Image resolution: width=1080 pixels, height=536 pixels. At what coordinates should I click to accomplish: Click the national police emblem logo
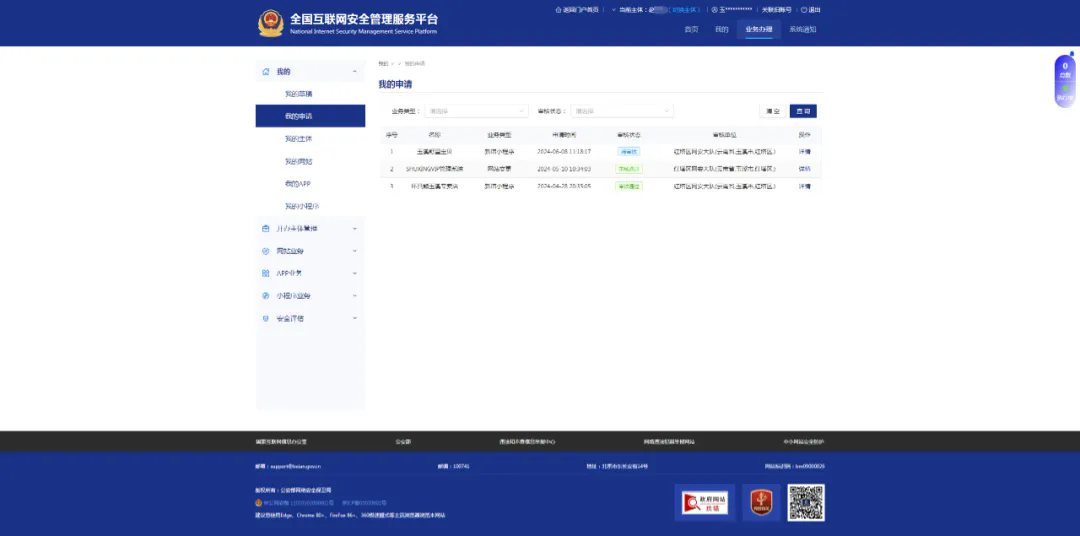click(x=270, y=23)
